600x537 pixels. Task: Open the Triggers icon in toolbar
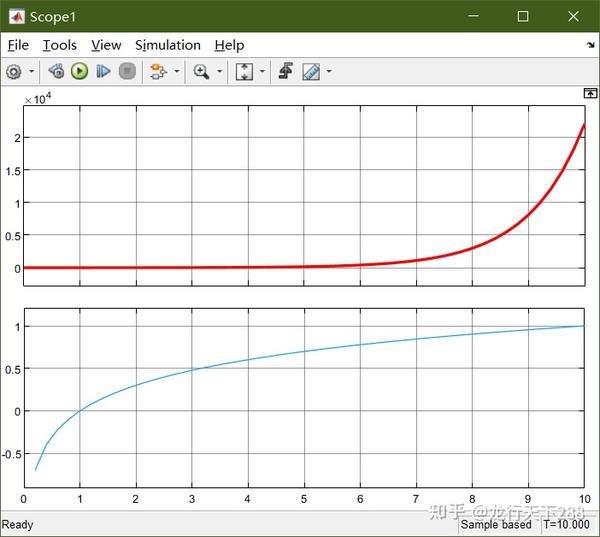(x=286, y=71)
